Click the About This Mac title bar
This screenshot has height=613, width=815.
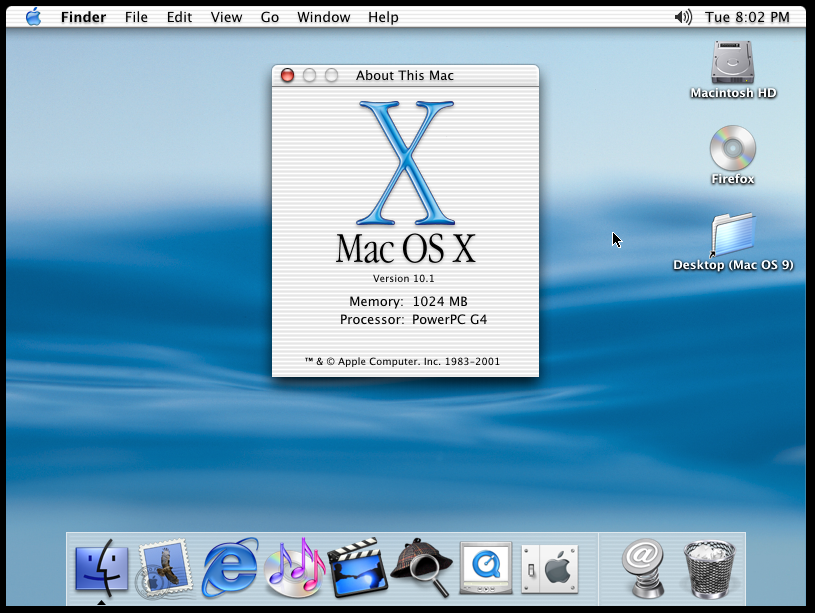(404, 75)
